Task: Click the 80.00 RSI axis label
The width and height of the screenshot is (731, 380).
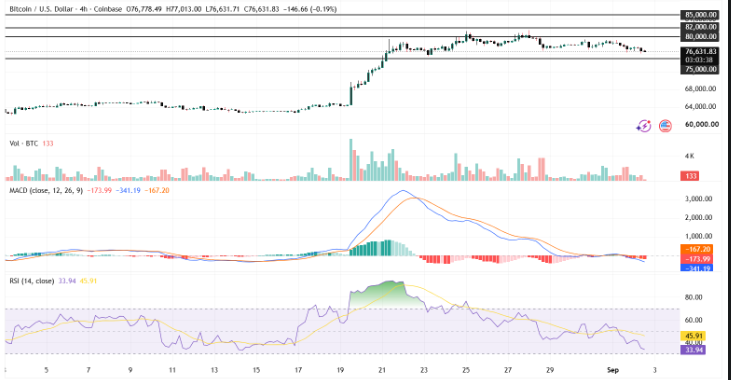Action: click(693, 297)
